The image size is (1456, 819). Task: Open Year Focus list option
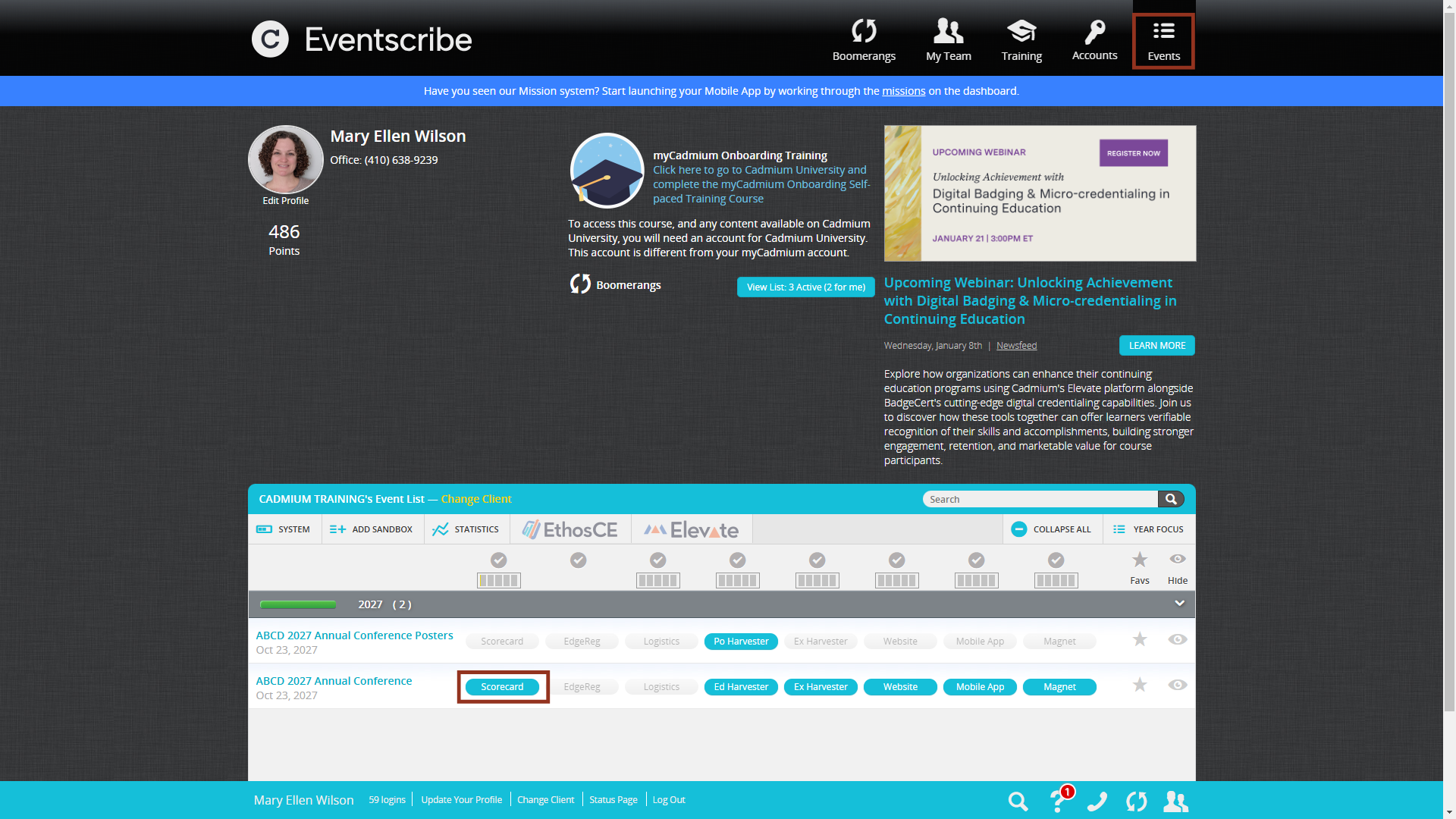pos(1148,529)
